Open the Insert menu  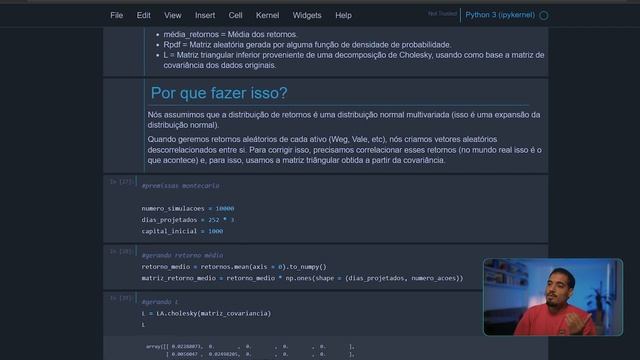[x=205, y=16]
